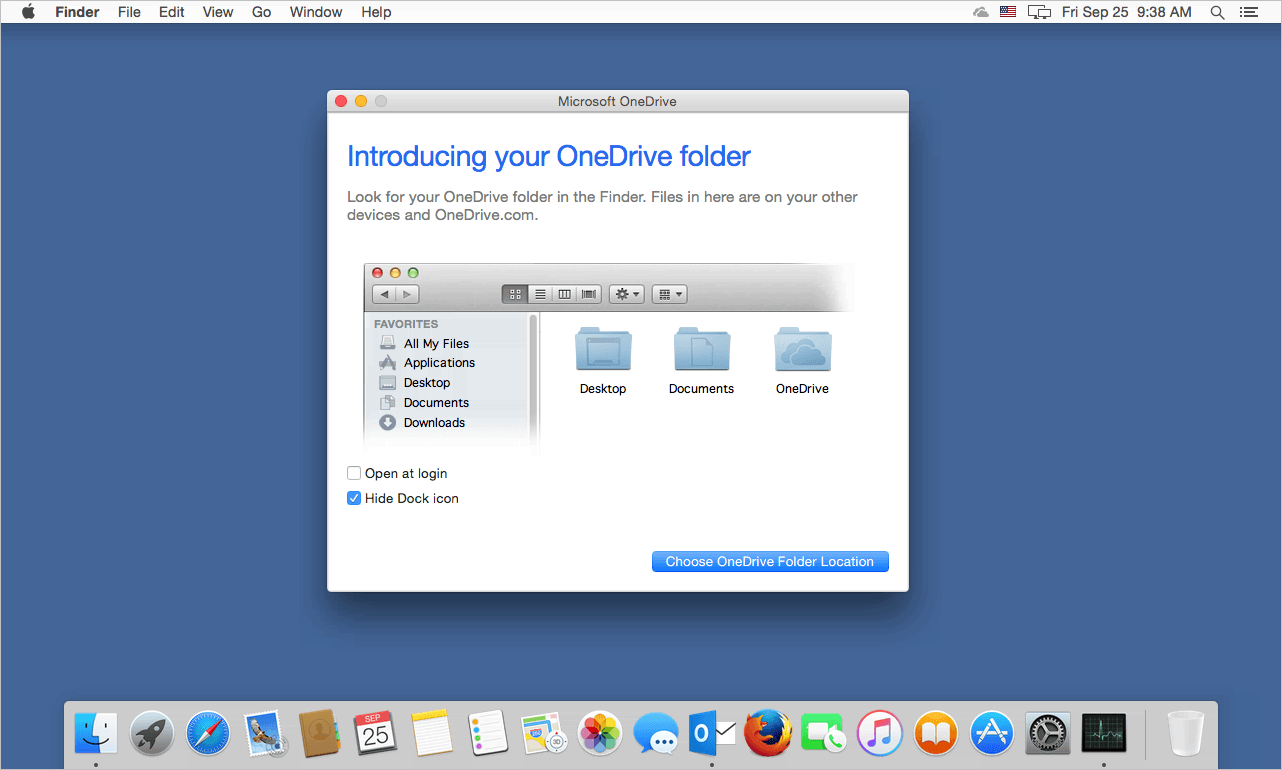Click the date and time clock
Screen dimensions: 1282x770
(1126, 12)
